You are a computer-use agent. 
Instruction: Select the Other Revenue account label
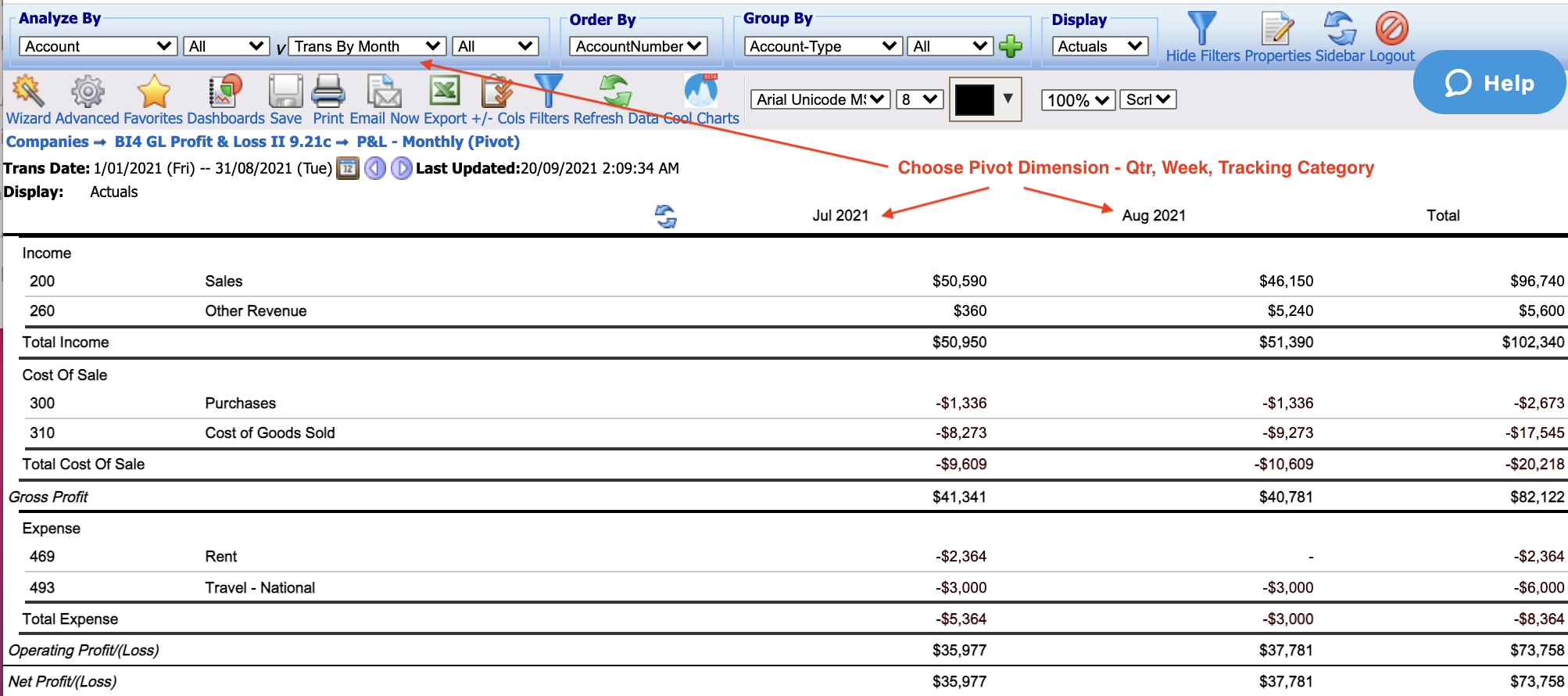point(256,311)
